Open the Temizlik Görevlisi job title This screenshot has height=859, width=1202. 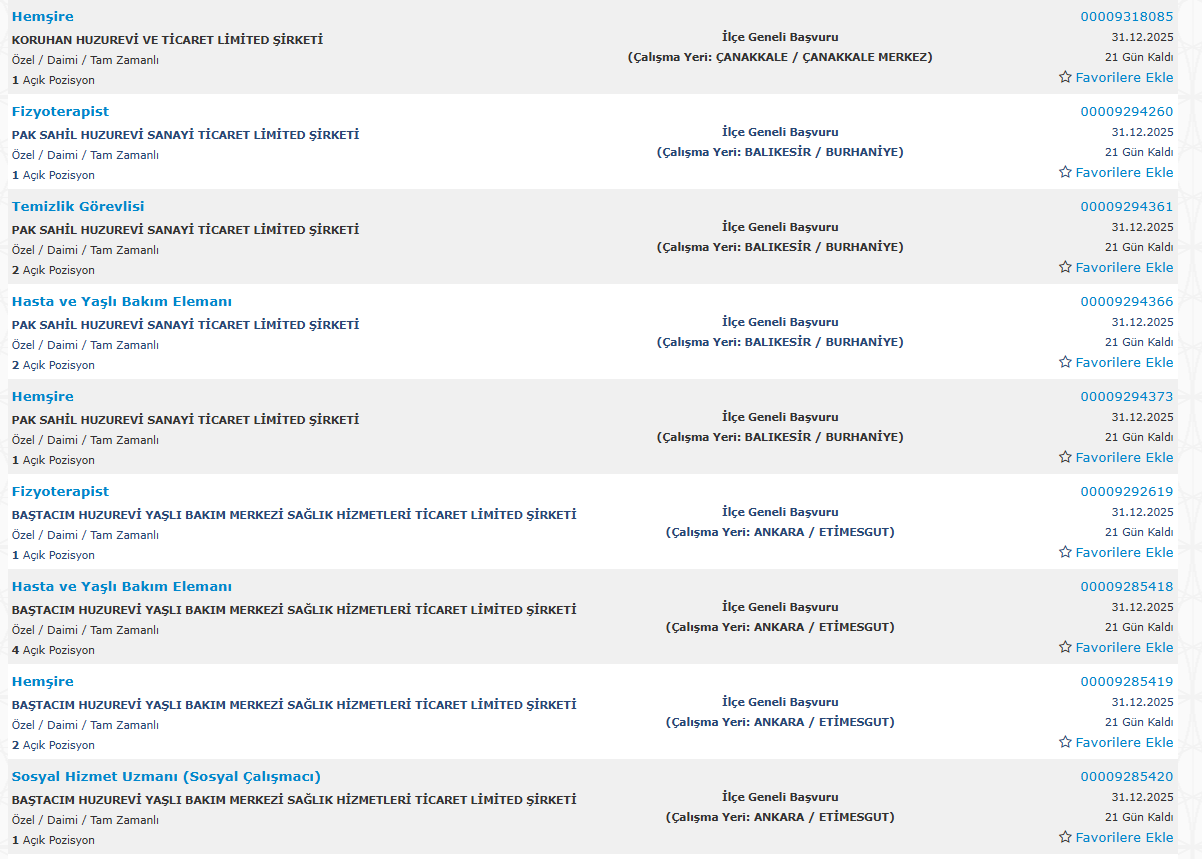(x=78, y=207)
